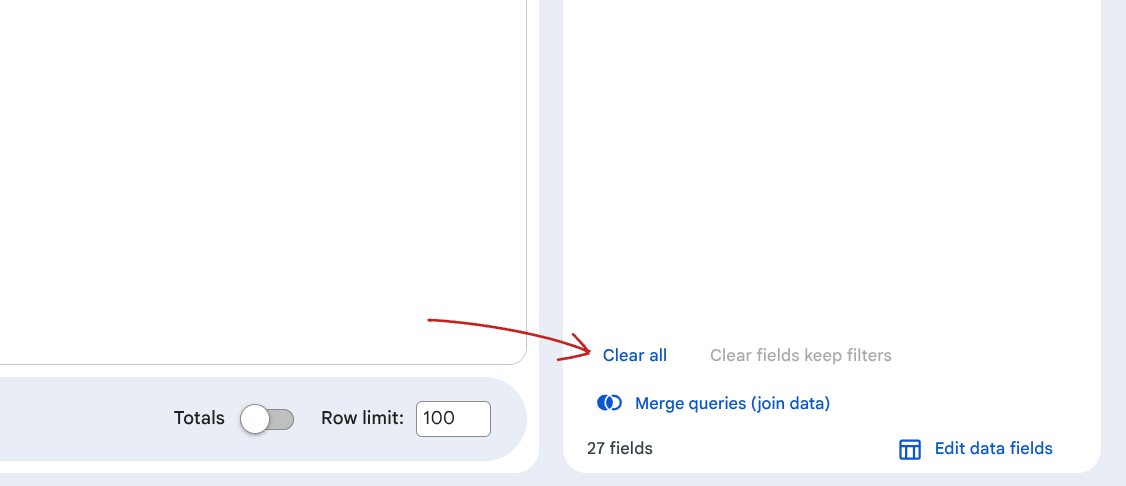
Task: Open the Edit data fields link
Action: pyautogui.click(x=993, y=448)
